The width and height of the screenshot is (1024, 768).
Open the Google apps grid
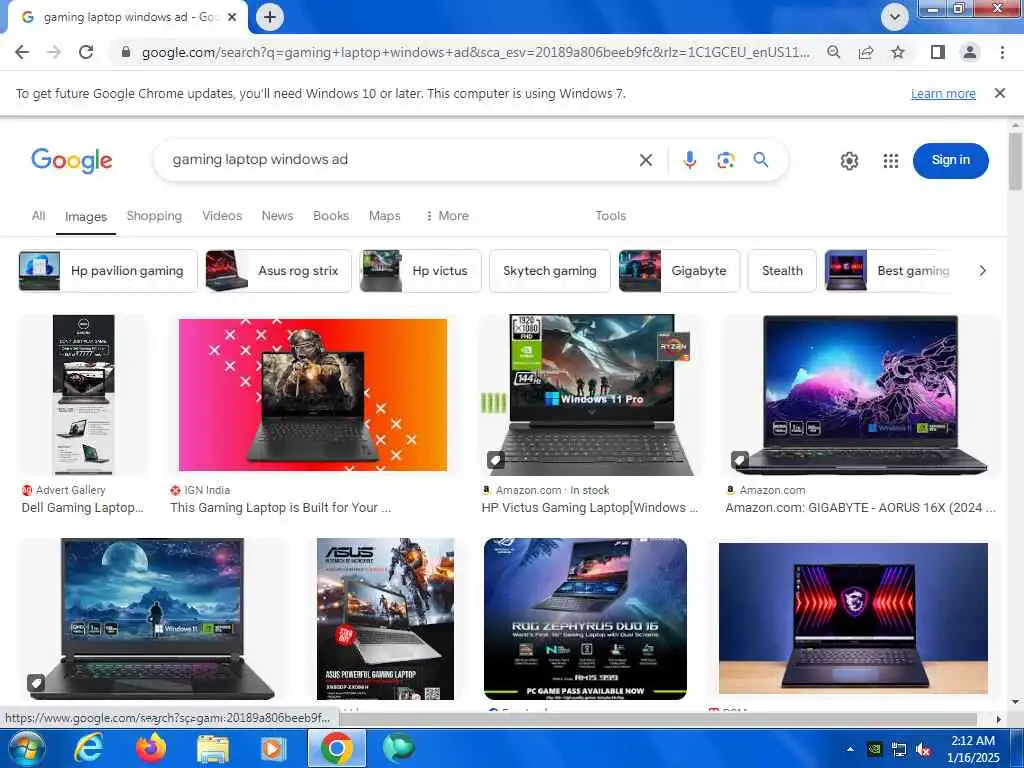891,161
